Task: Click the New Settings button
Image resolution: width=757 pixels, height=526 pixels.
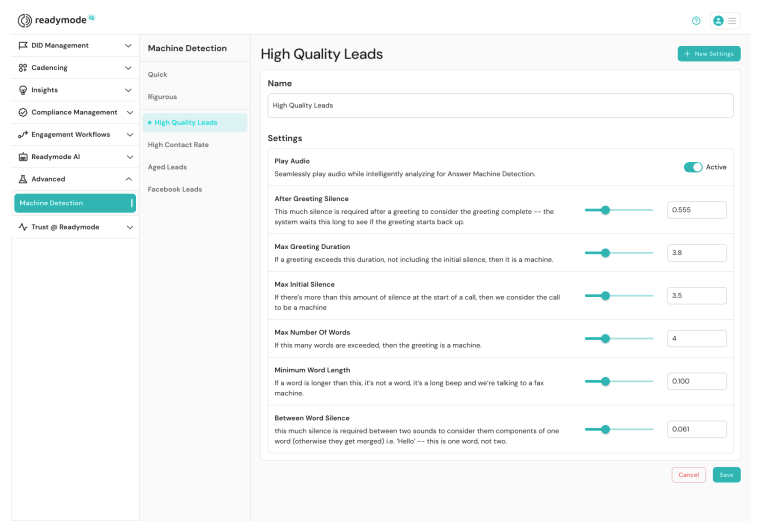Action: tap(709, 53)
